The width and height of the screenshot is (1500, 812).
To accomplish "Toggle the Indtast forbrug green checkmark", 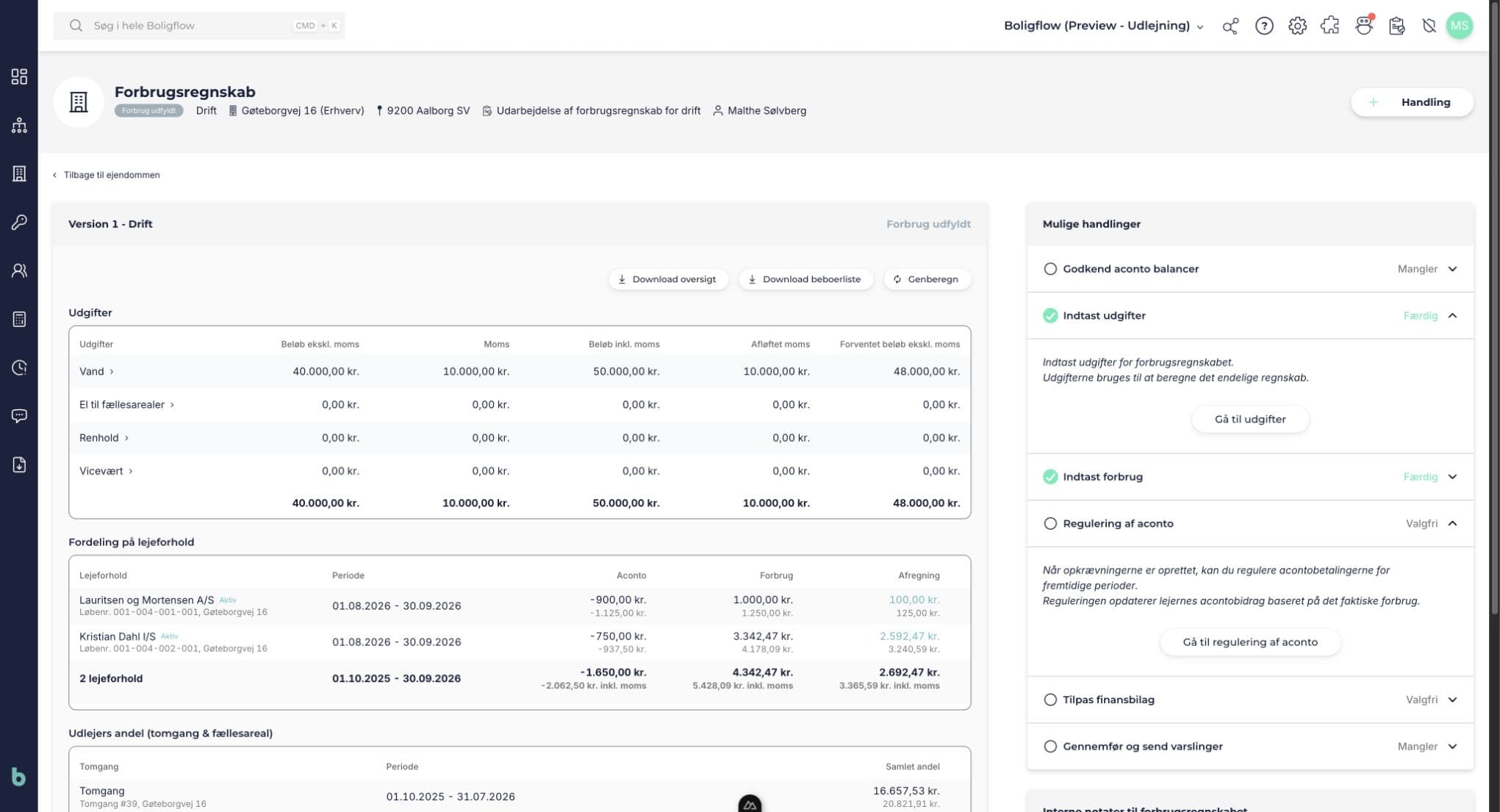I will point(1050,477).
